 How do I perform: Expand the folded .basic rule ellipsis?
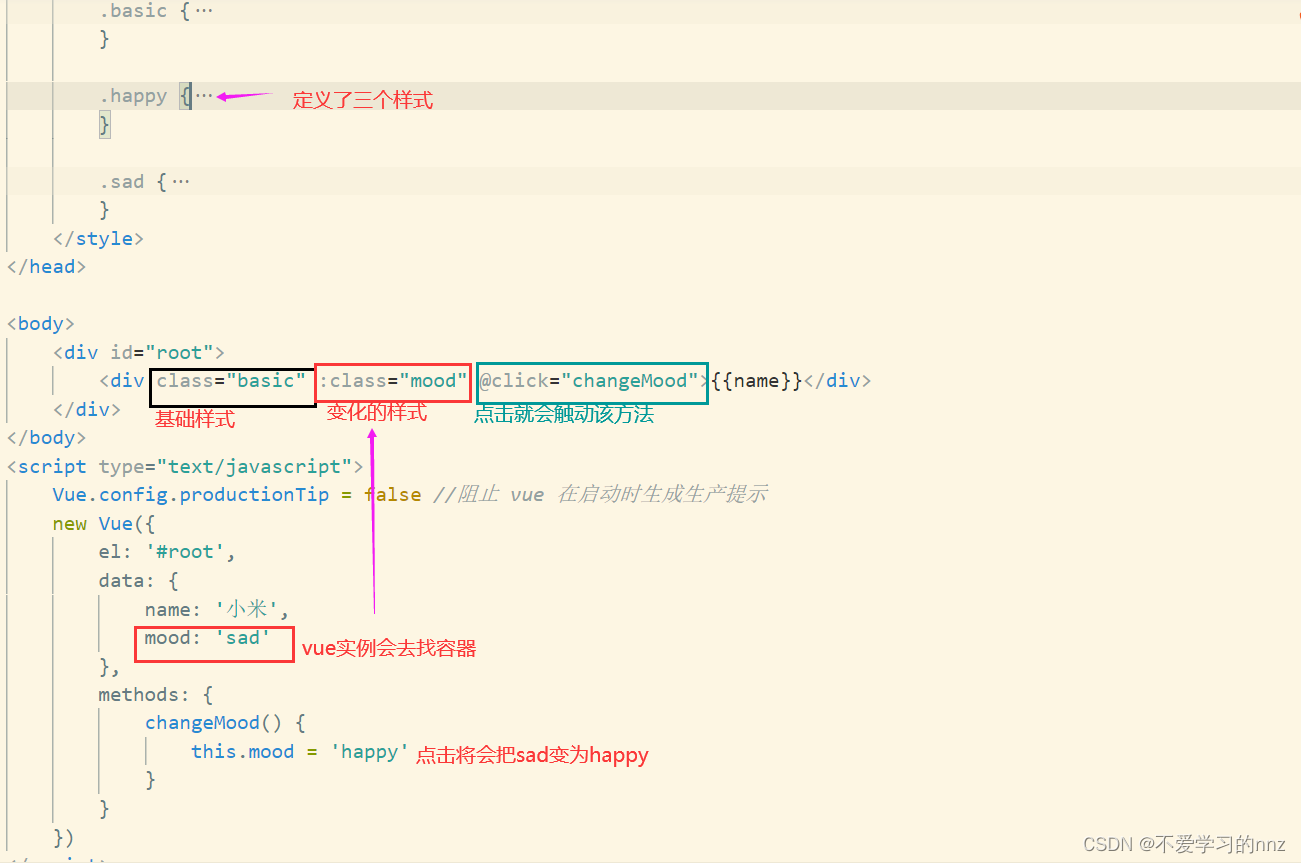(x=203, y=11)
